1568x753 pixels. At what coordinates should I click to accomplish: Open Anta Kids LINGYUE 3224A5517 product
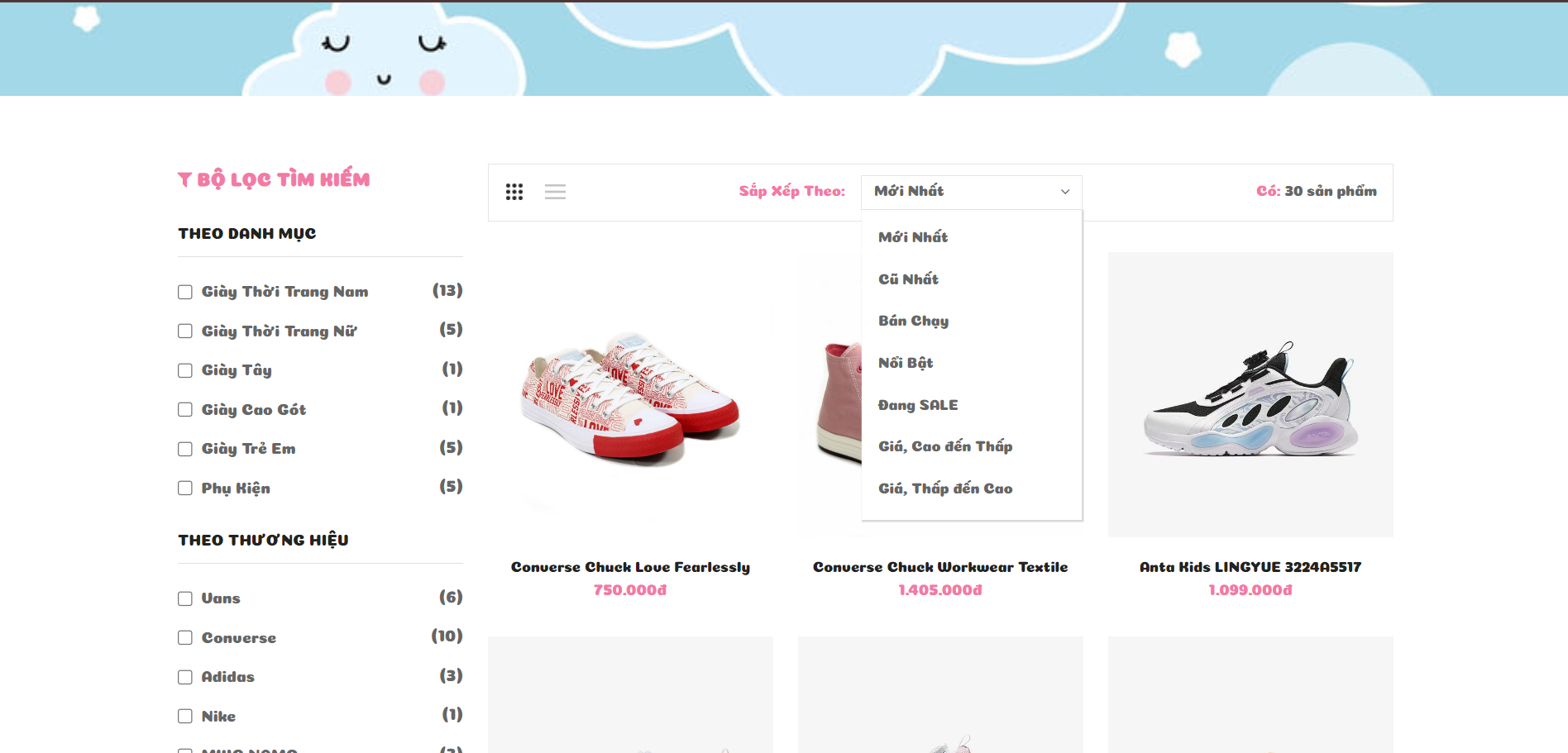coord(1250,567)
